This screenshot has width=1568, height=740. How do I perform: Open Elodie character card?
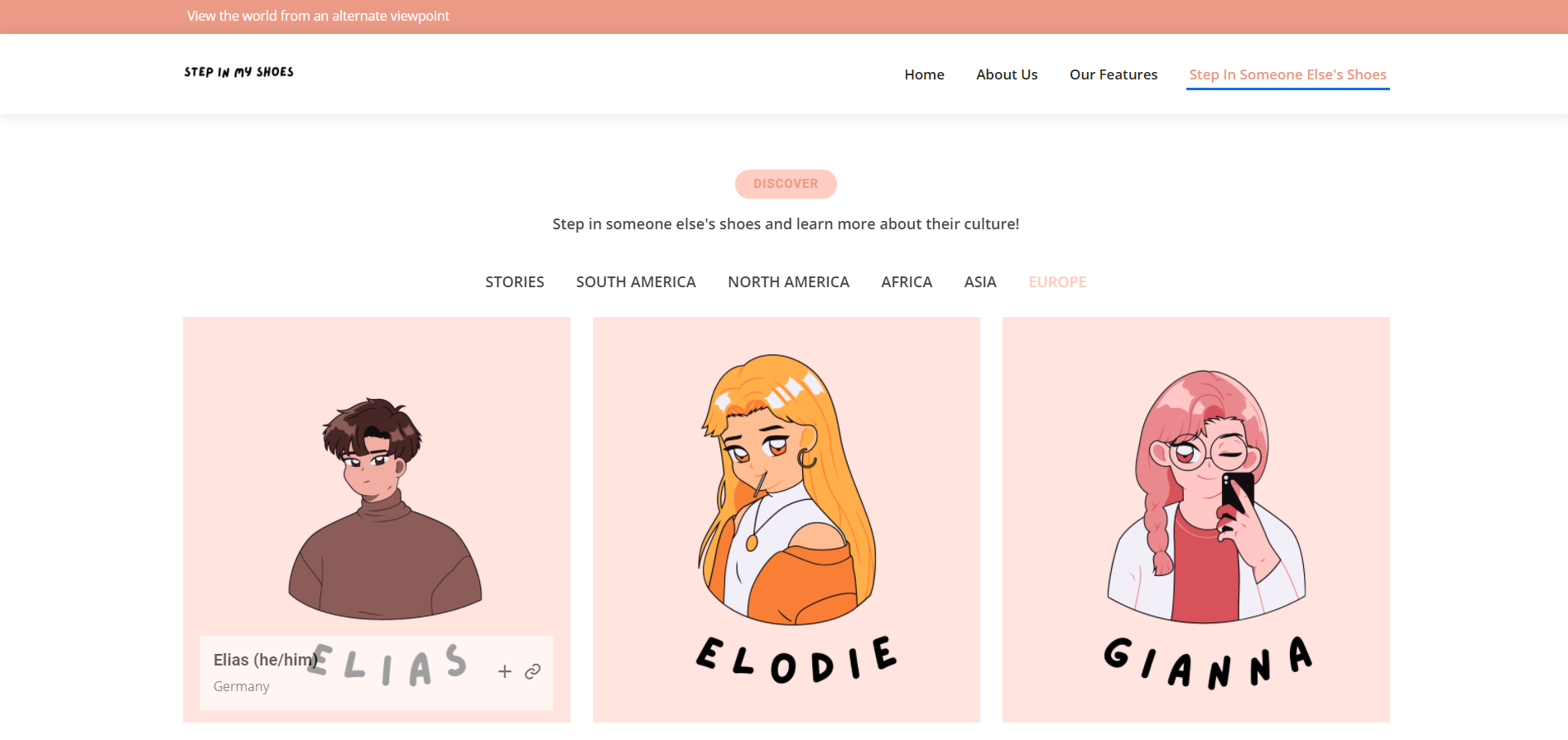(x=786, y=520)
